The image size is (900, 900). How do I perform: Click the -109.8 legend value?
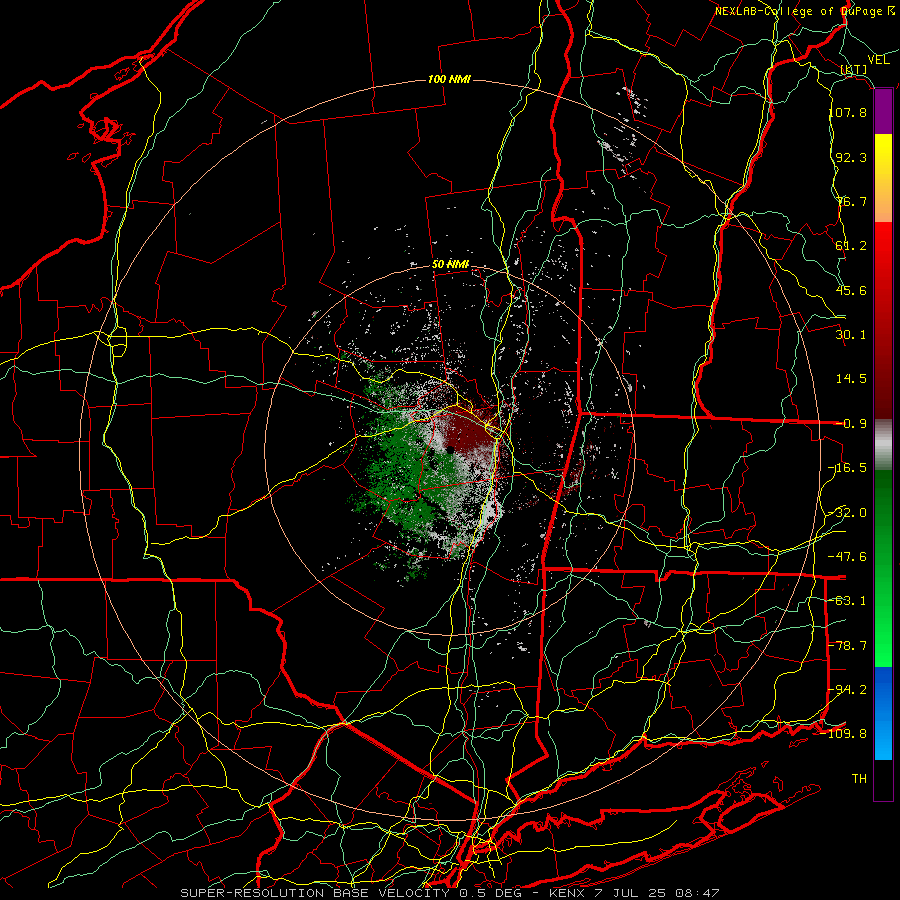pos(844,734)
